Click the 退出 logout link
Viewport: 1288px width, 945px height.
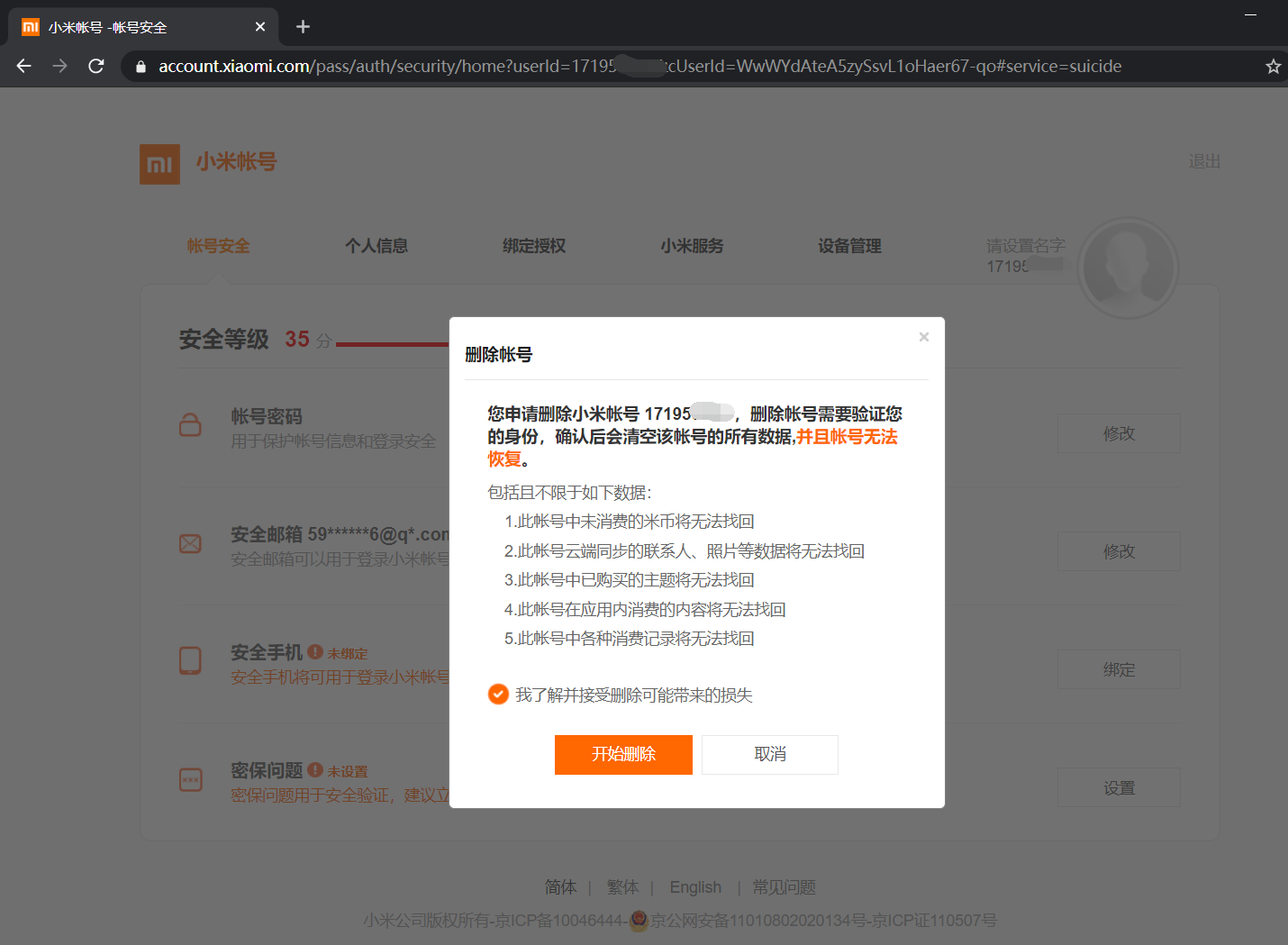1204,161
